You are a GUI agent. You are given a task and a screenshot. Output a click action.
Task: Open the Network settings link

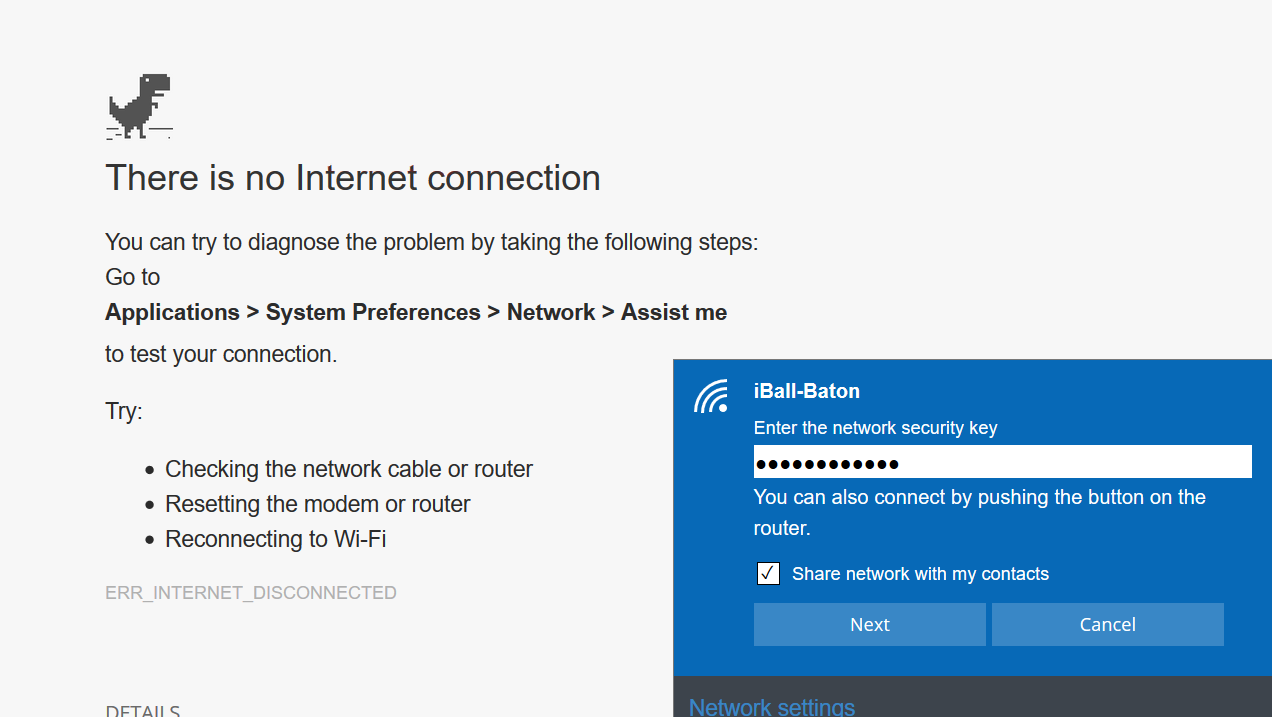pyautogui.click(x=771, y=707)
